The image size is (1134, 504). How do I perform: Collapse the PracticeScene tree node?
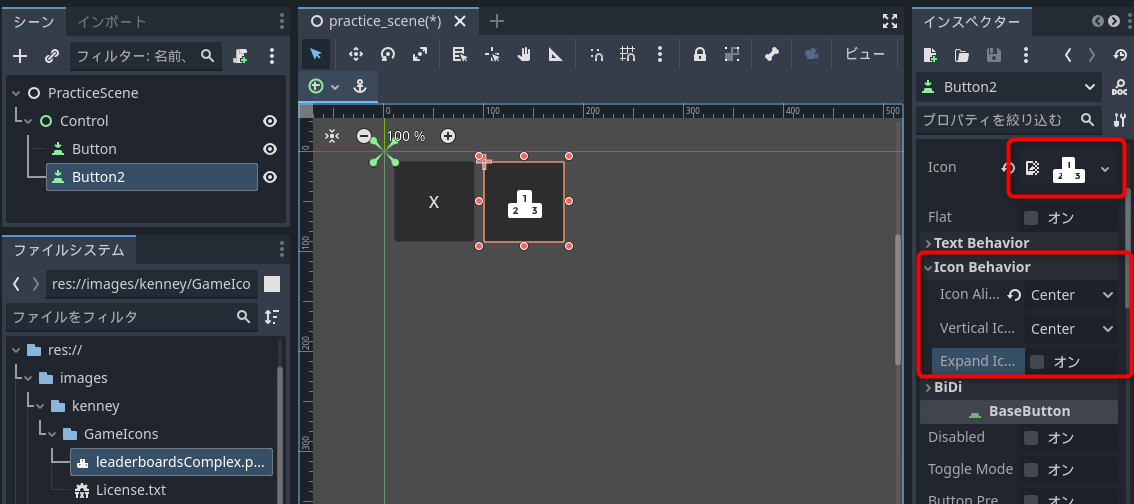[x=16, y=93]
